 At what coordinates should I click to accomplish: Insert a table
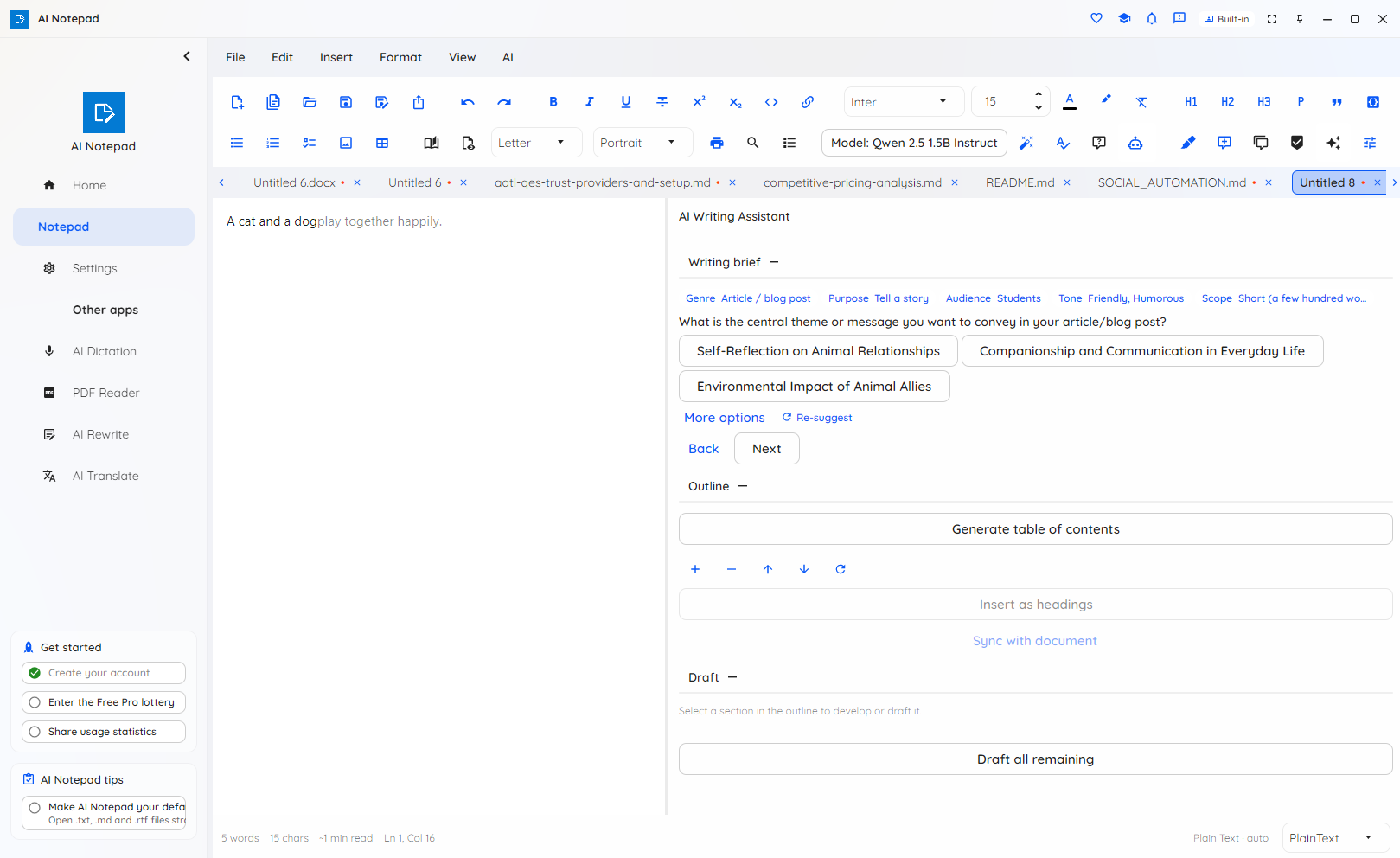382,143
